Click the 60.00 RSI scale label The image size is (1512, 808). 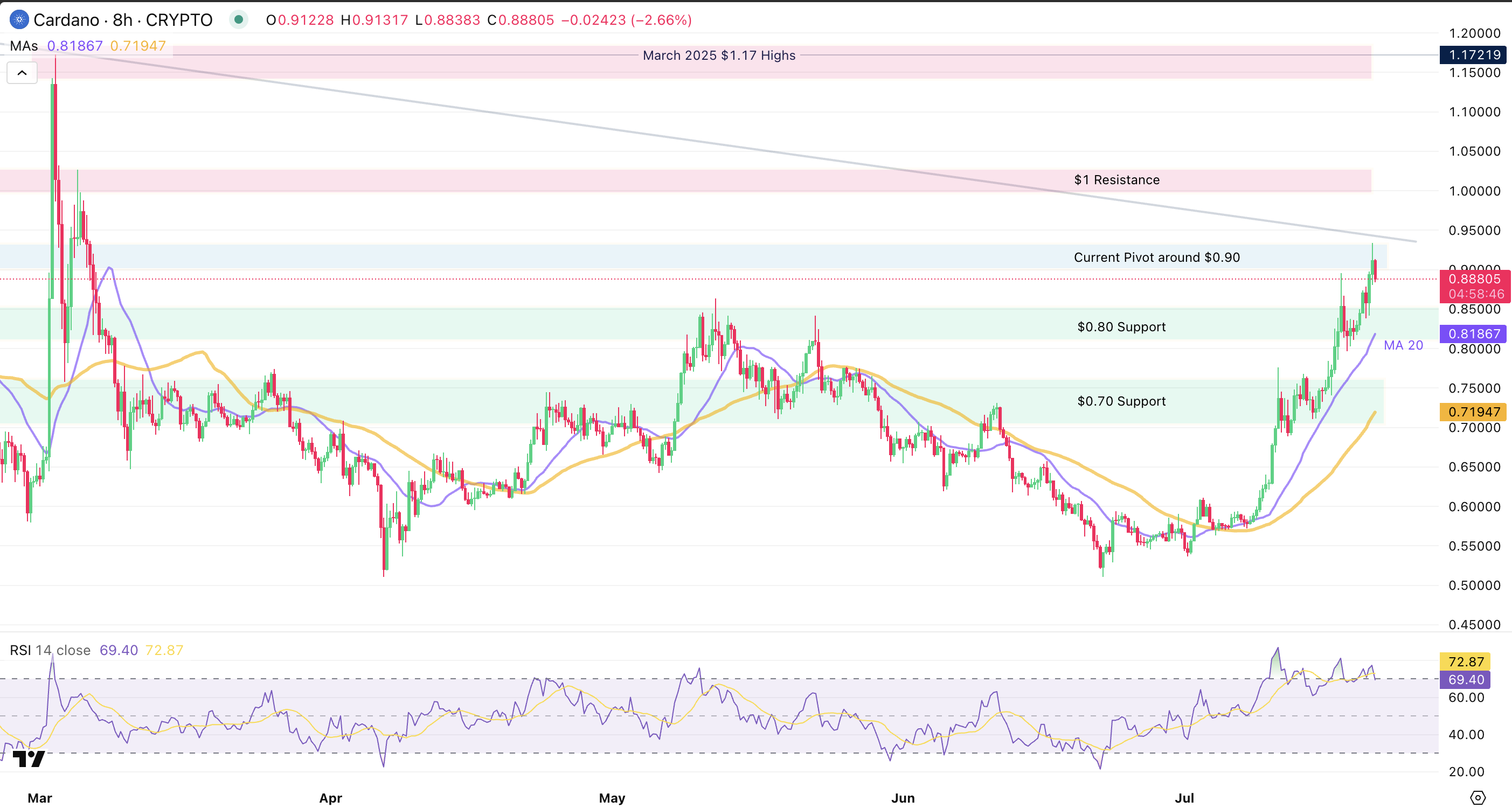pyautogui.click(x=1466, y=697)
